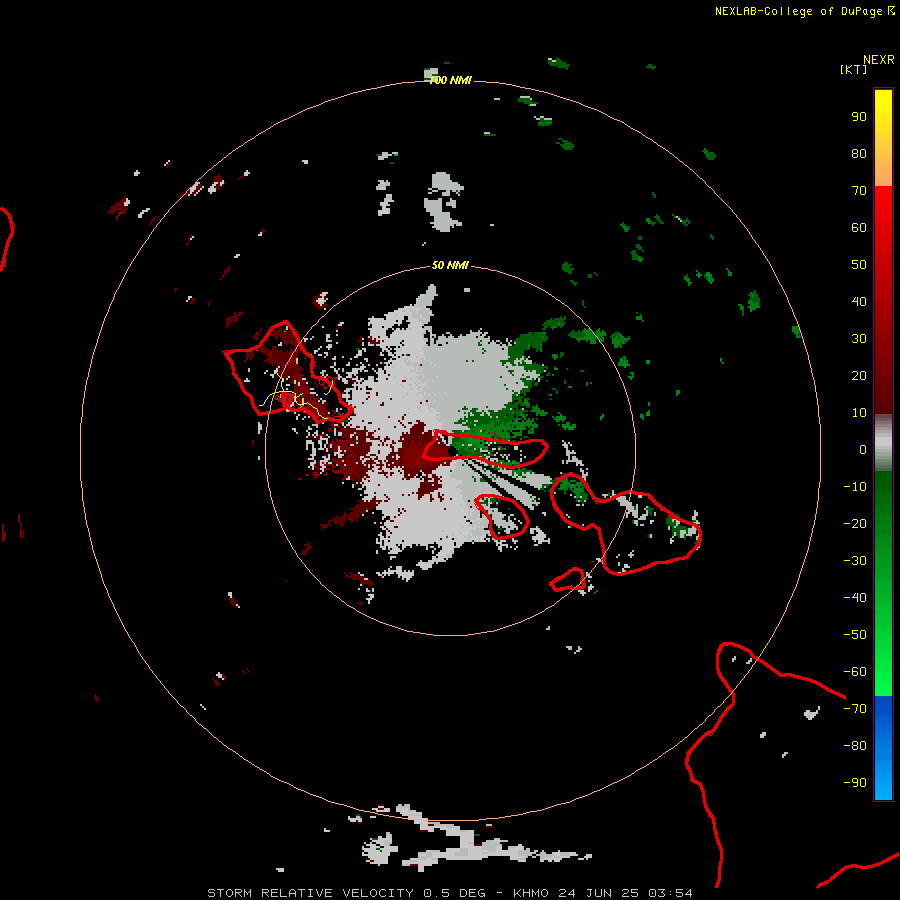
Task: Click the -10 value on the color scale
Action: click(855, 487)
